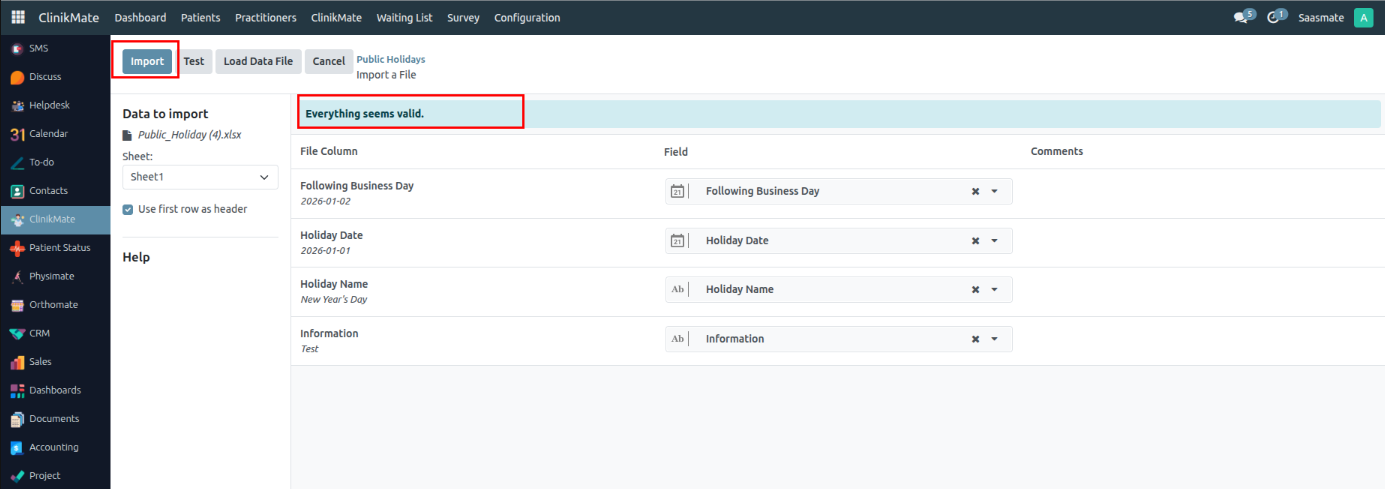The image size is (1385, 489).
Task: Open the Calendar app in sidebar
Action: tap(48, 134)
